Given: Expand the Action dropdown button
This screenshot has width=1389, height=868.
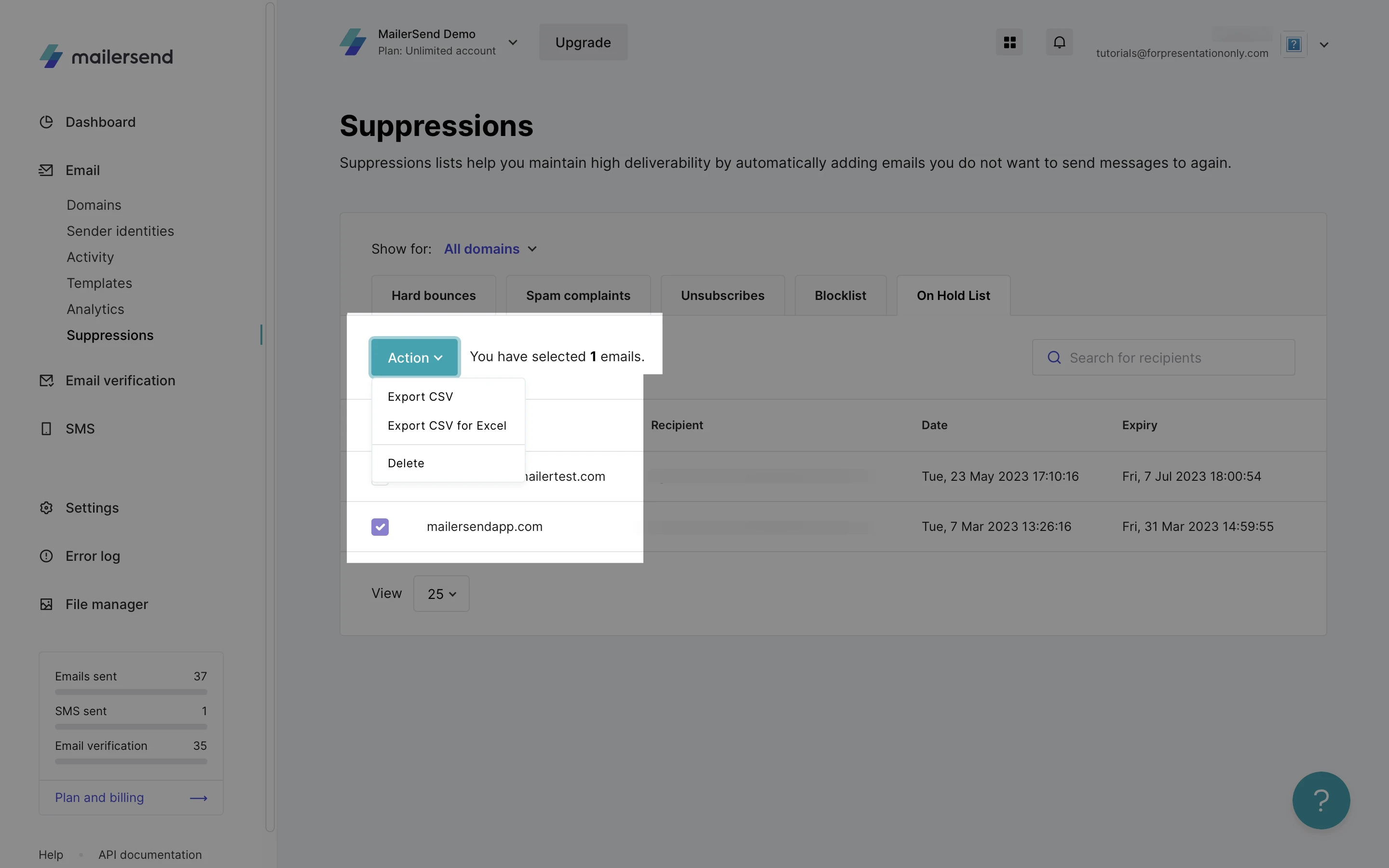Looking at the screenshot, I should (414, 358).
